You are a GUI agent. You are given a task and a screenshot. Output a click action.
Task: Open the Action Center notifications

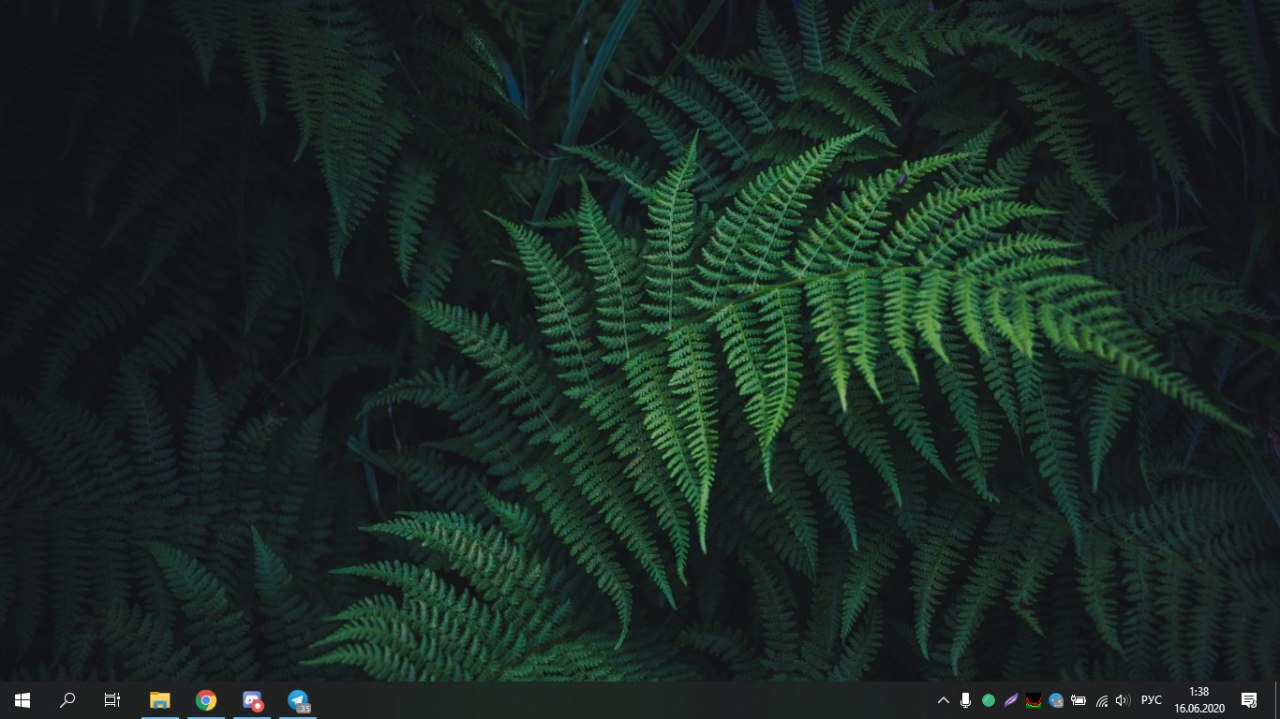click(x=1249, y=700)
